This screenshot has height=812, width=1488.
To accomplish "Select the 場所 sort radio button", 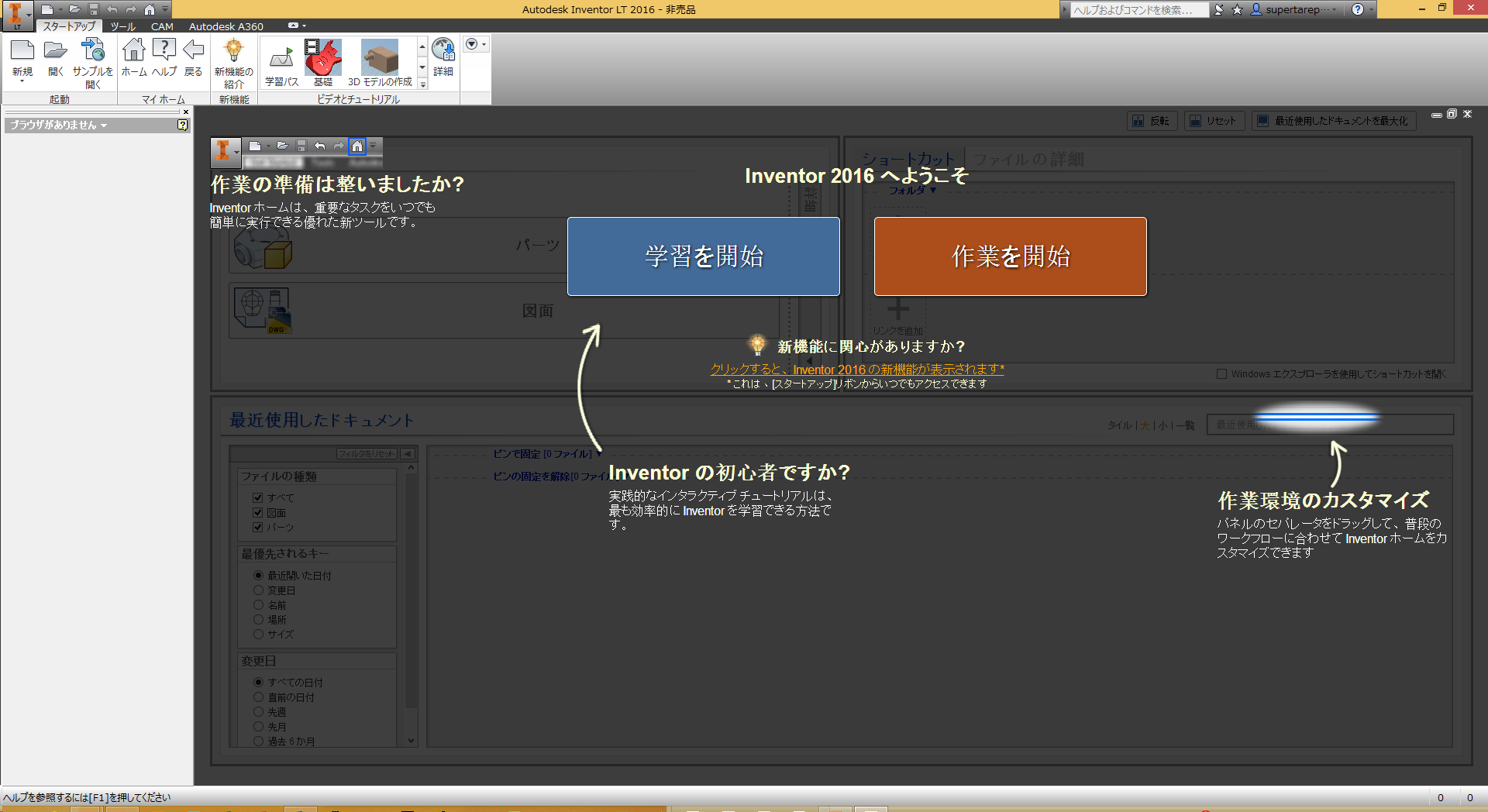I will [x=259, y=620].
